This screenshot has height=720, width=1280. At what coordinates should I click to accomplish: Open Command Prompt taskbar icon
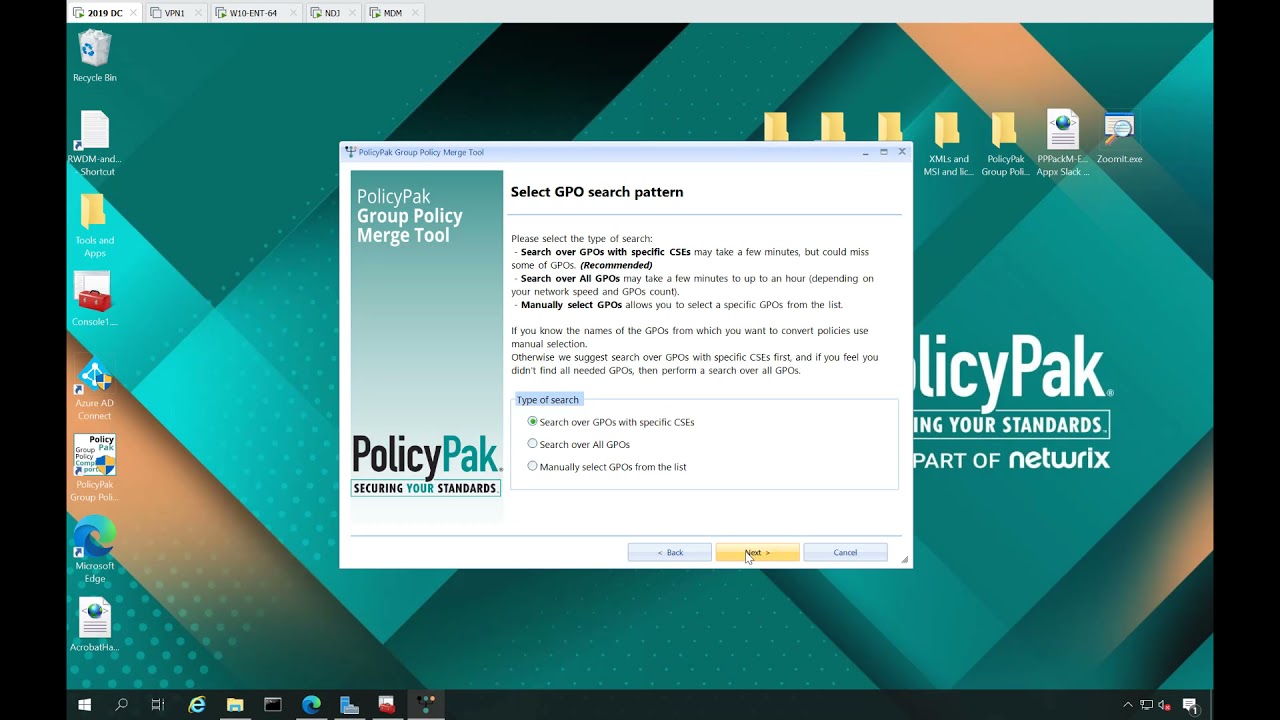(x=273, y=705)
